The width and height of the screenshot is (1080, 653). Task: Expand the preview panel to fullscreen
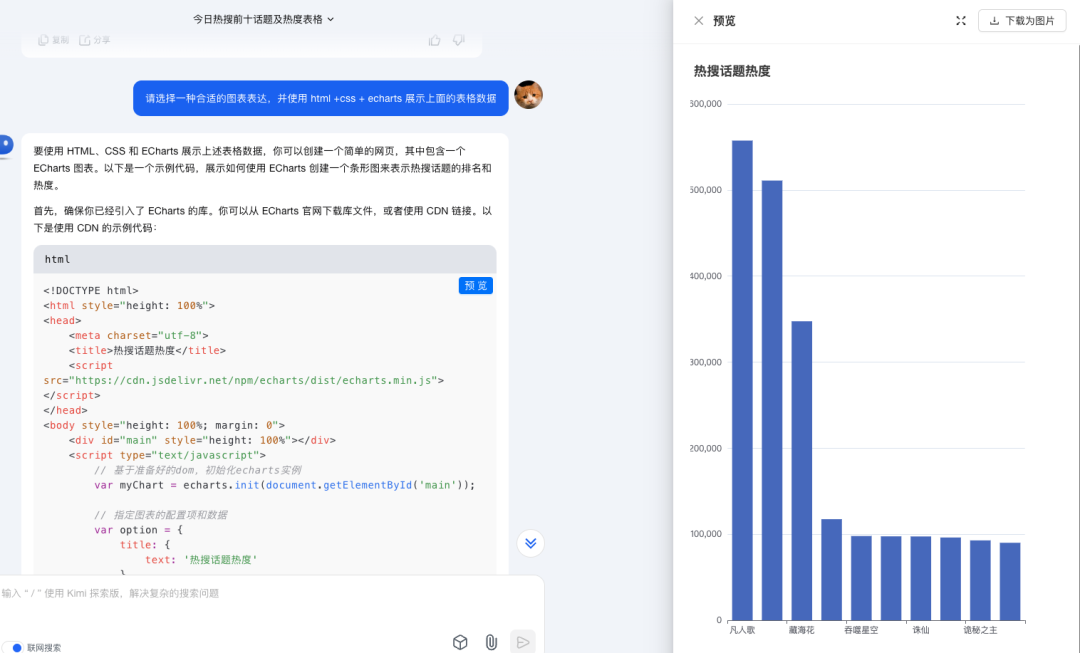[960, 20]
